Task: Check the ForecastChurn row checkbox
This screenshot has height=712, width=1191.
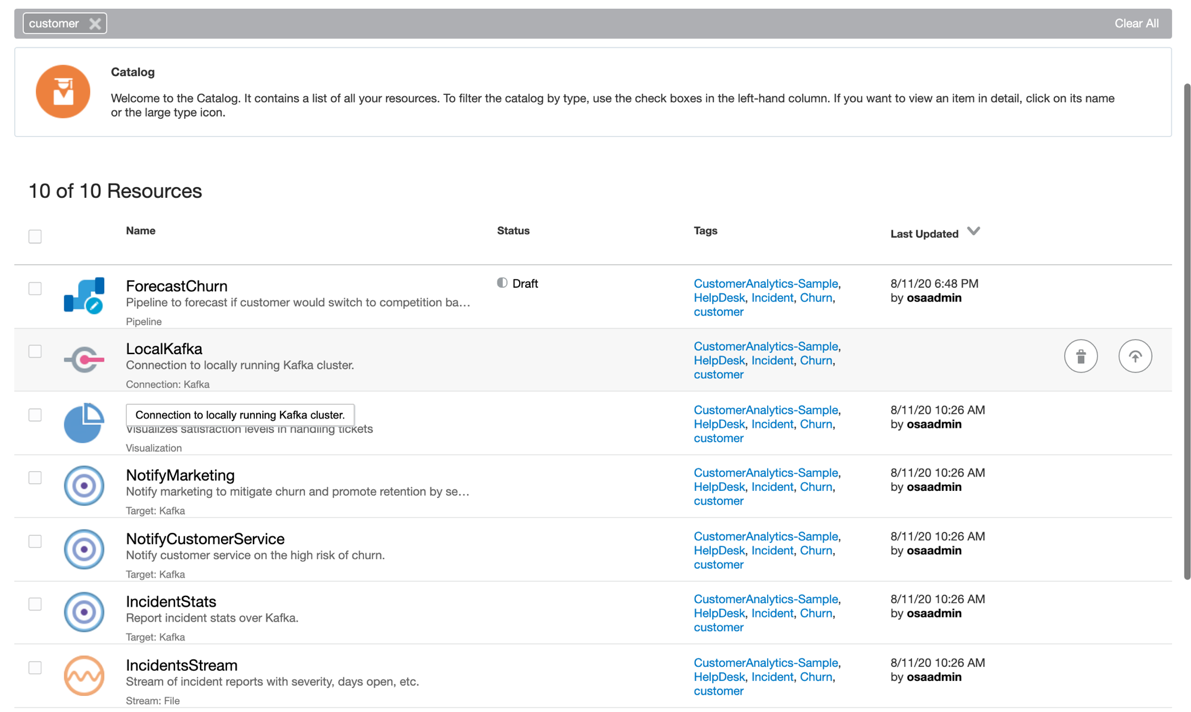Action: [35, 288]
